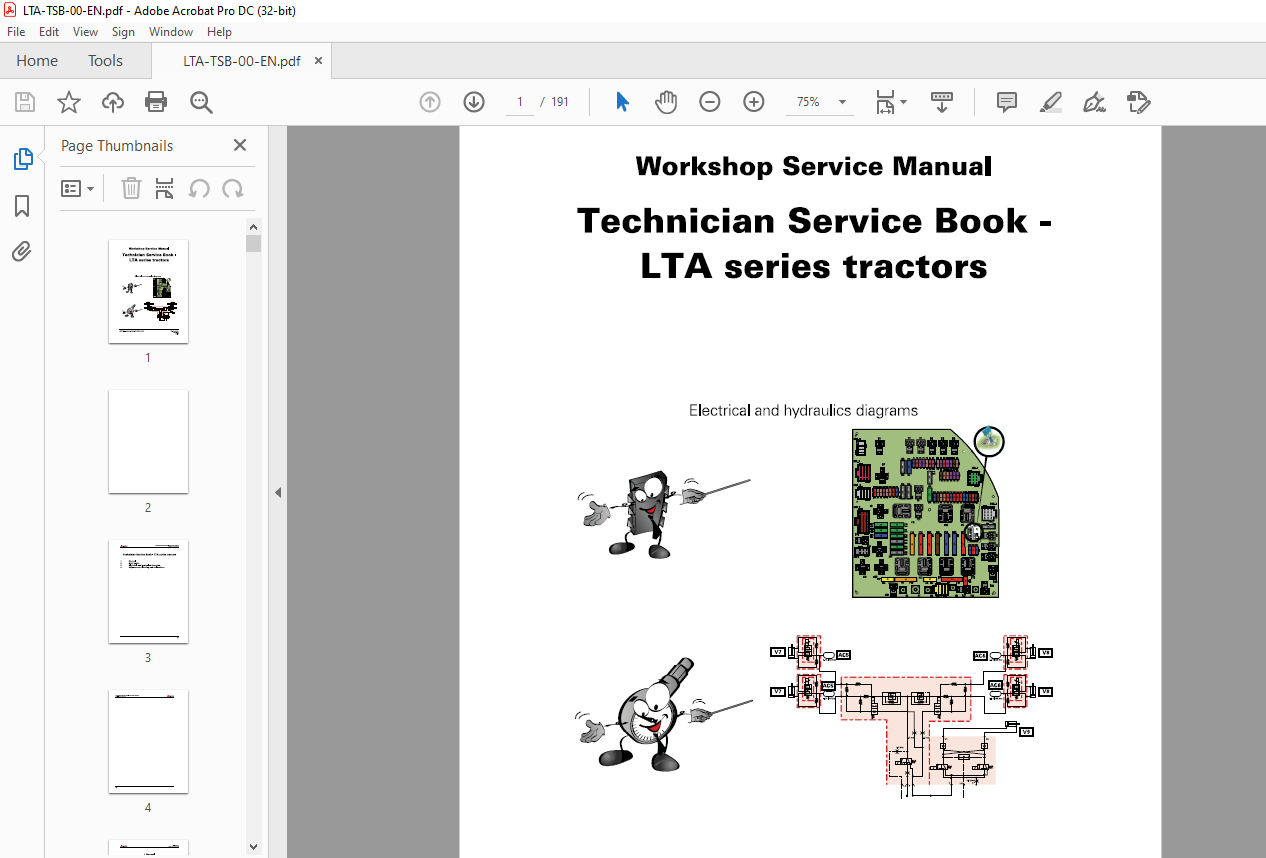Open the Sign document pen icon
This screenshot has height=858, width=1266.
1094,102
